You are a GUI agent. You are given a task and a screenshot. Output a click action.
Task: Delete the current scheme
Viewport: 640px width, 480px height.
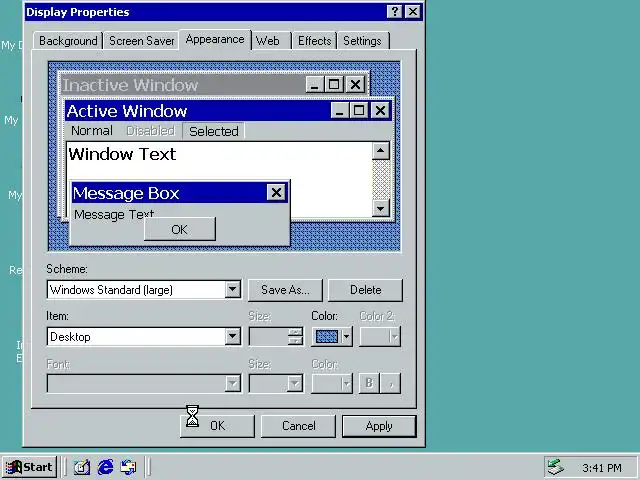pyautogui.click(x=365, y=290)
